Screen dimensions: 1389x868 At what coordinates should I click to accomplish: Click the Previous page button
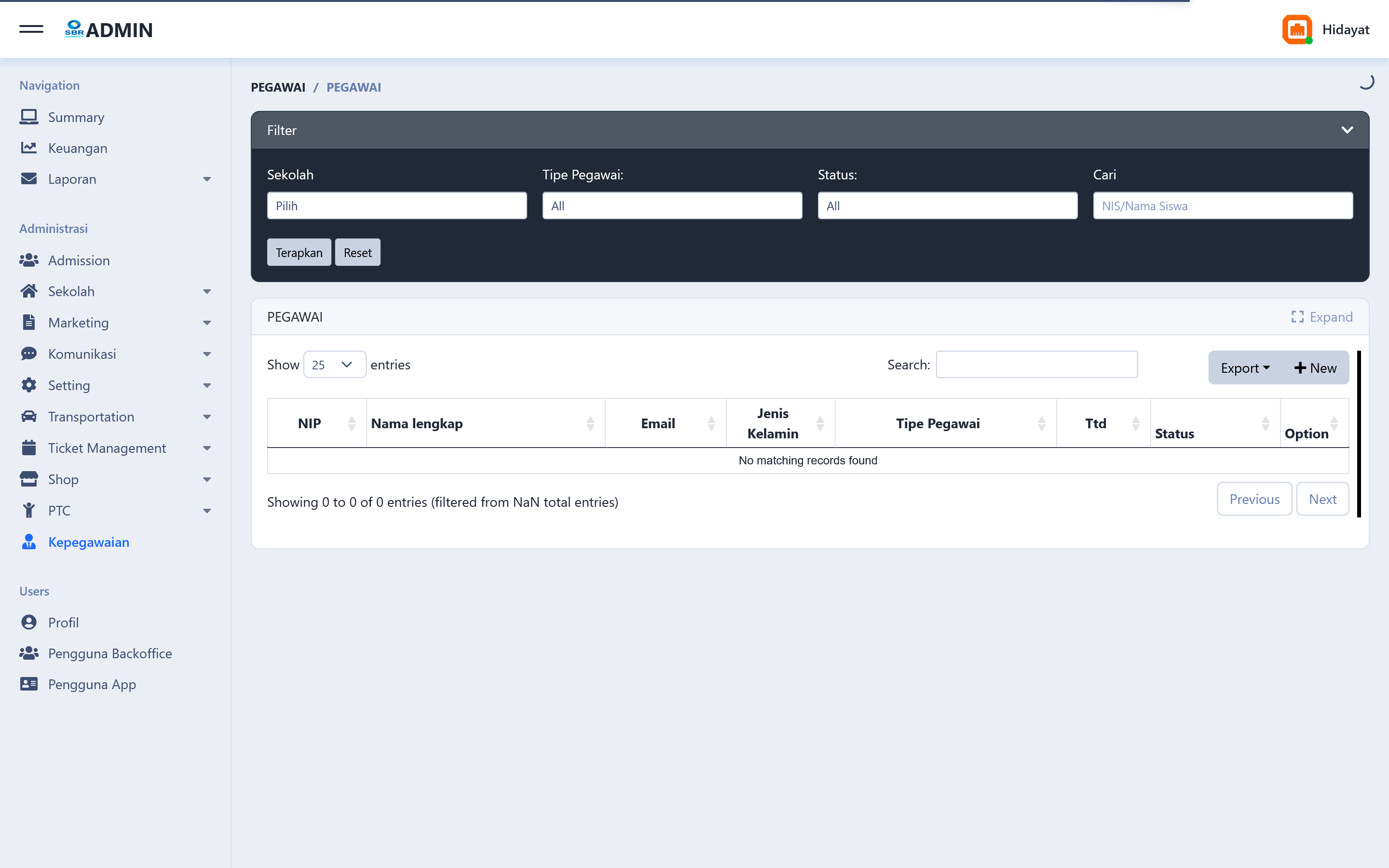(1254, 499)
